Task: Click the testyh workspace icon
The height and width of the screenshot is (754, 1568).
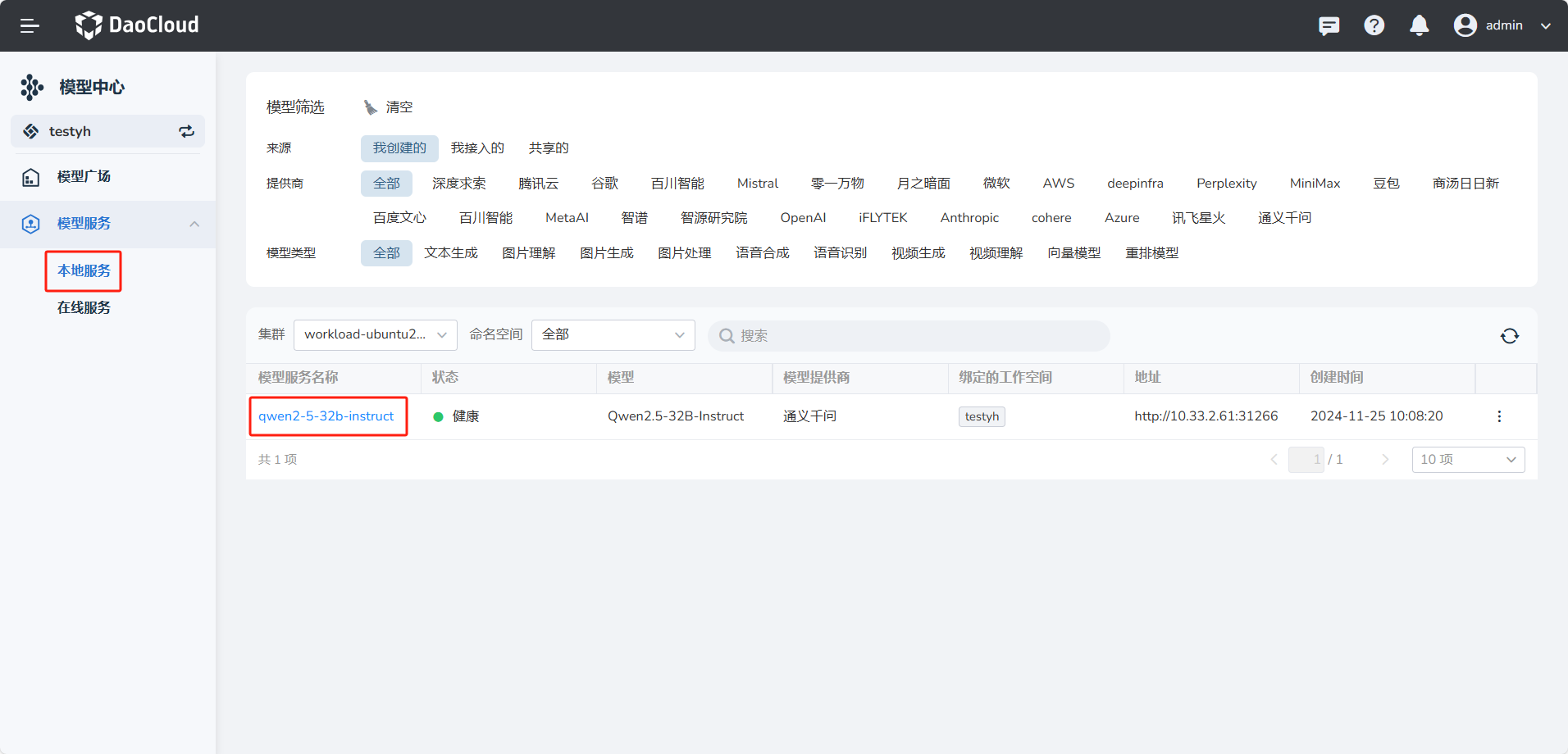Action: tap(31, 131)
